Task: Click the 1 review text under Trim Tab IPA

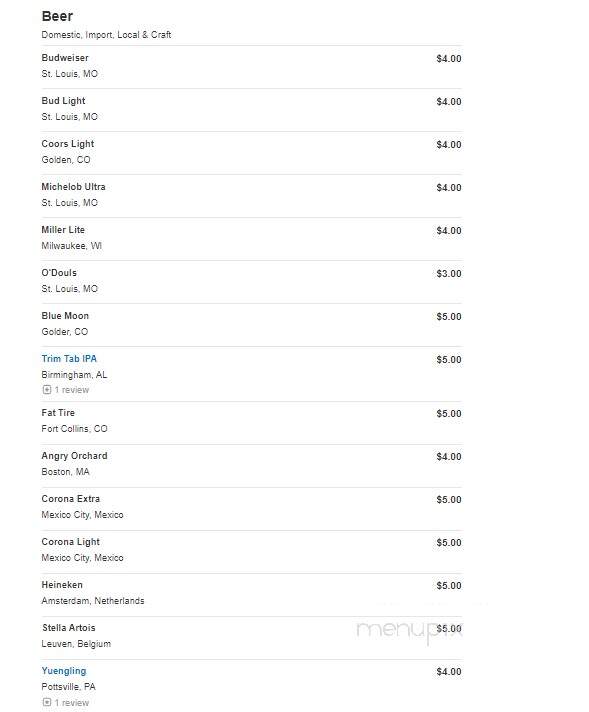Action: coord(72,390)
